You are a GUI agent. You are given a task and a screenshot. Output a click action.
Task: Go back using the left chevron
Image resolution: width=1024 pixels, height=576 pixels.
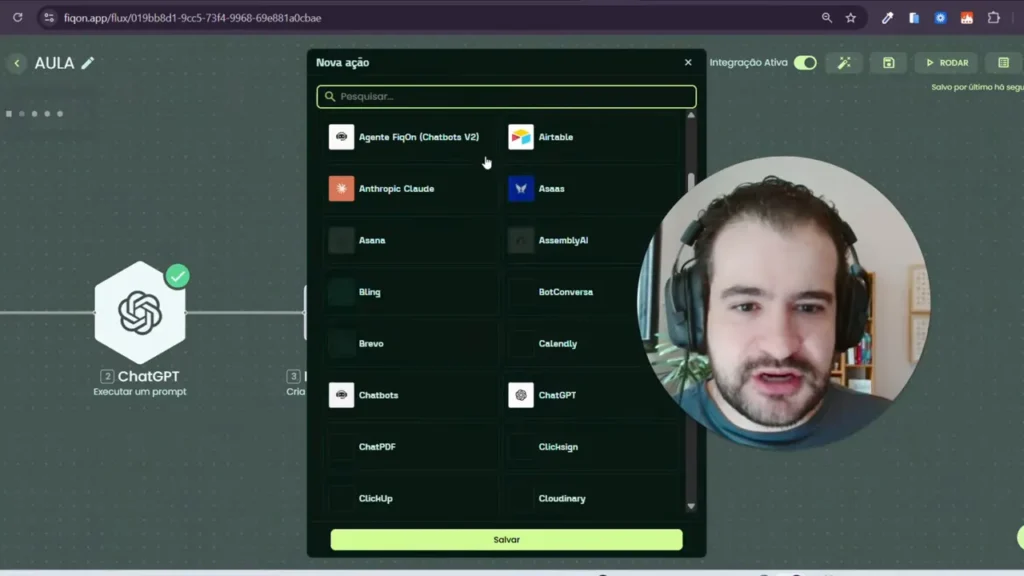pyautogui.click(x=17, y=63)
